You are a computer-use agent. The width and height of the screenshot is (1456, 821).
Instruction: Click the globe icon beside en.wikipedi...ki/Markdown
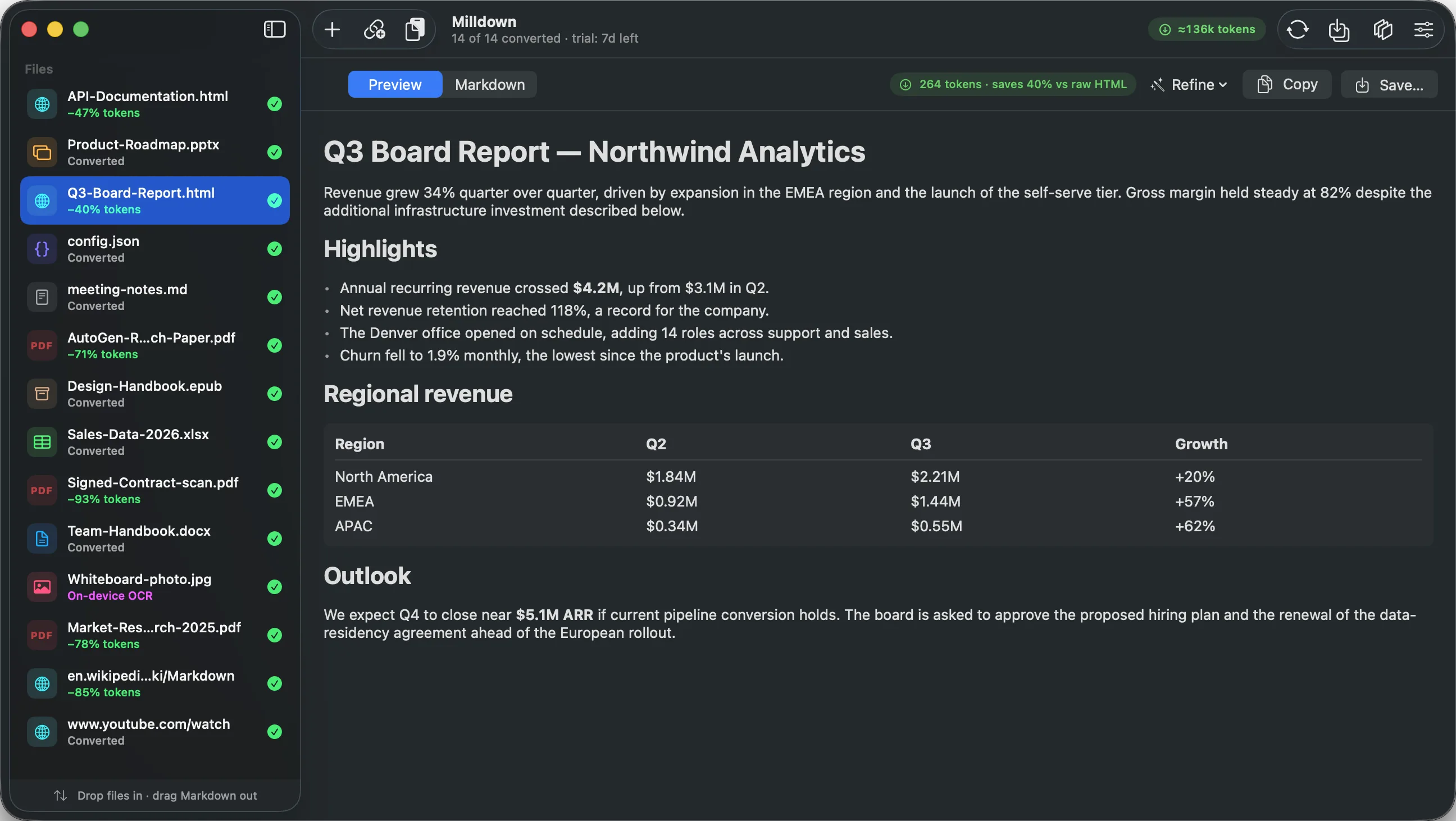coord(42,683)
